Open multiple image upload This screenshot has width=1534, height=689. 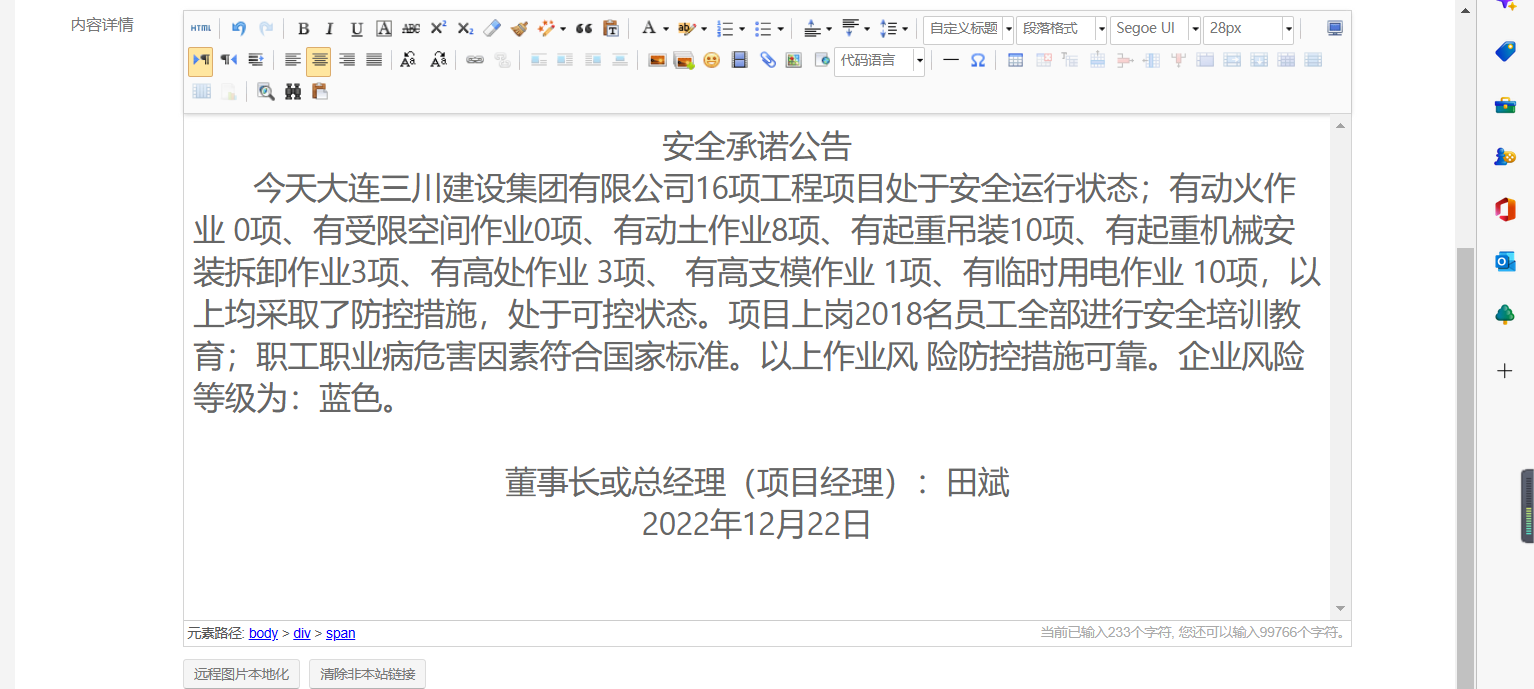(x=684, y=60)
